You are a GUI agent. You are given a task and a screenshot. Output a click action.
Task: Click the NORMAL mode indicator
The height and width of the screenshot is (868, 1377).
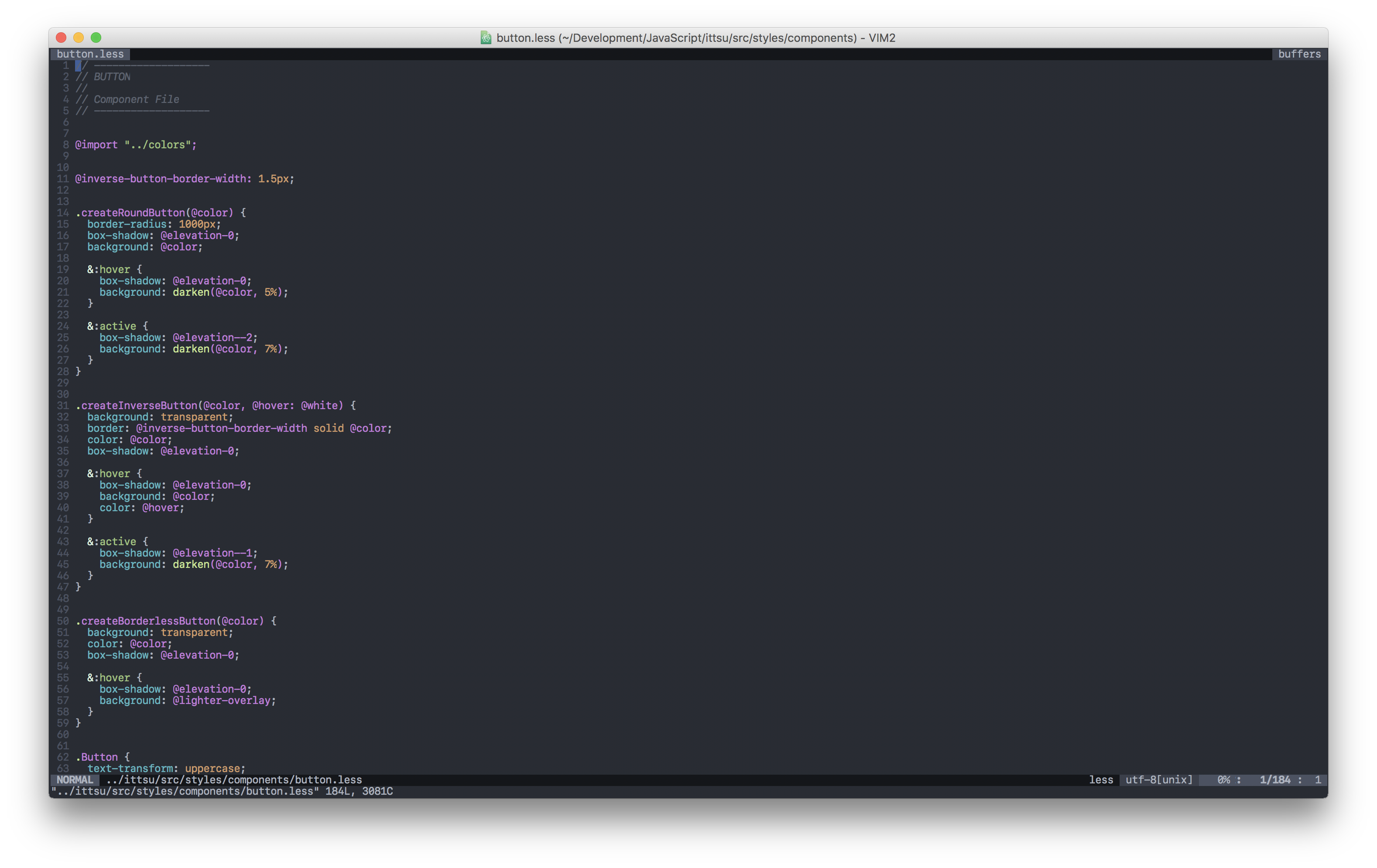[x=74, y=780]
